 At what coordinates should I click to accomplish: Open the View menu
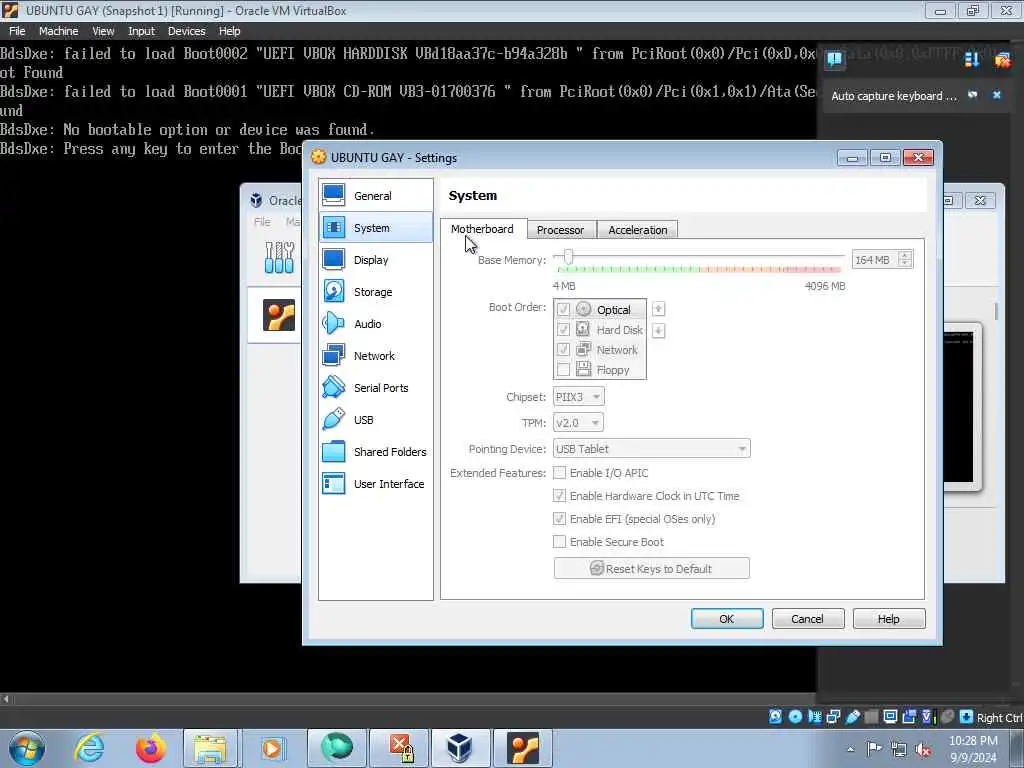103,31
